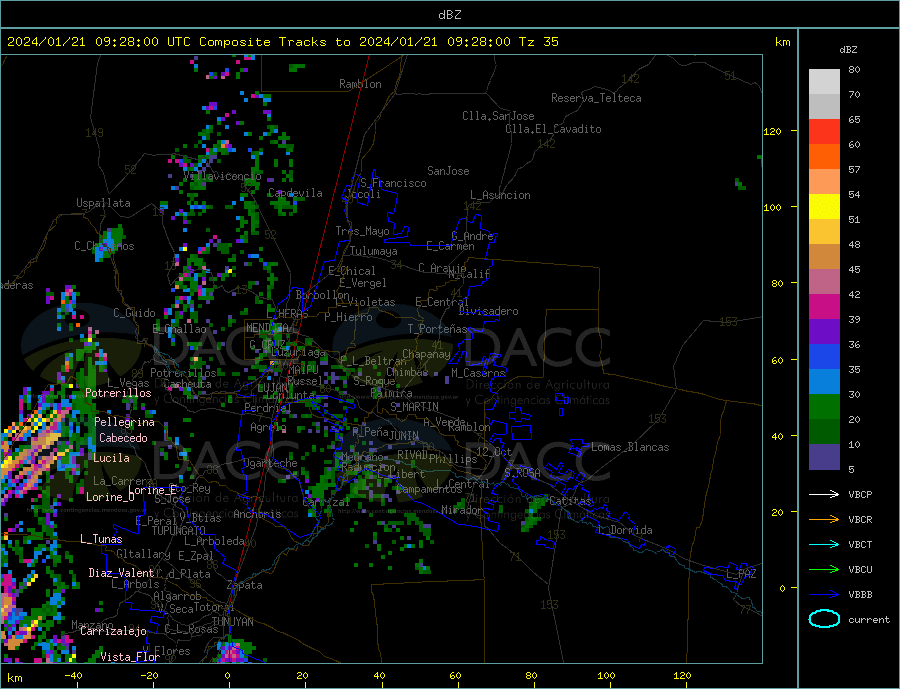Click the 'L_Asuncion' map label

click(x=500, y=195)
